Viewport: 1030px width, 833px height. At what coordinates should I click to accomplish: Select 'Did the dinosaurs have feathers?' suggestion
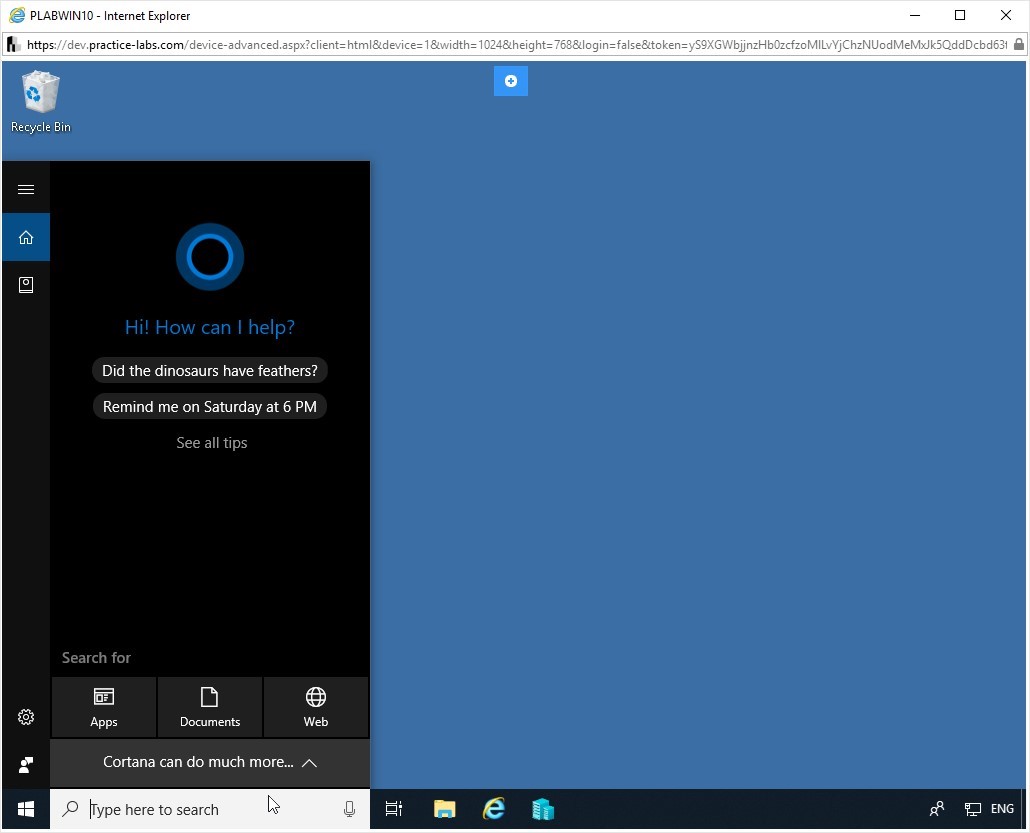(210, 371)
